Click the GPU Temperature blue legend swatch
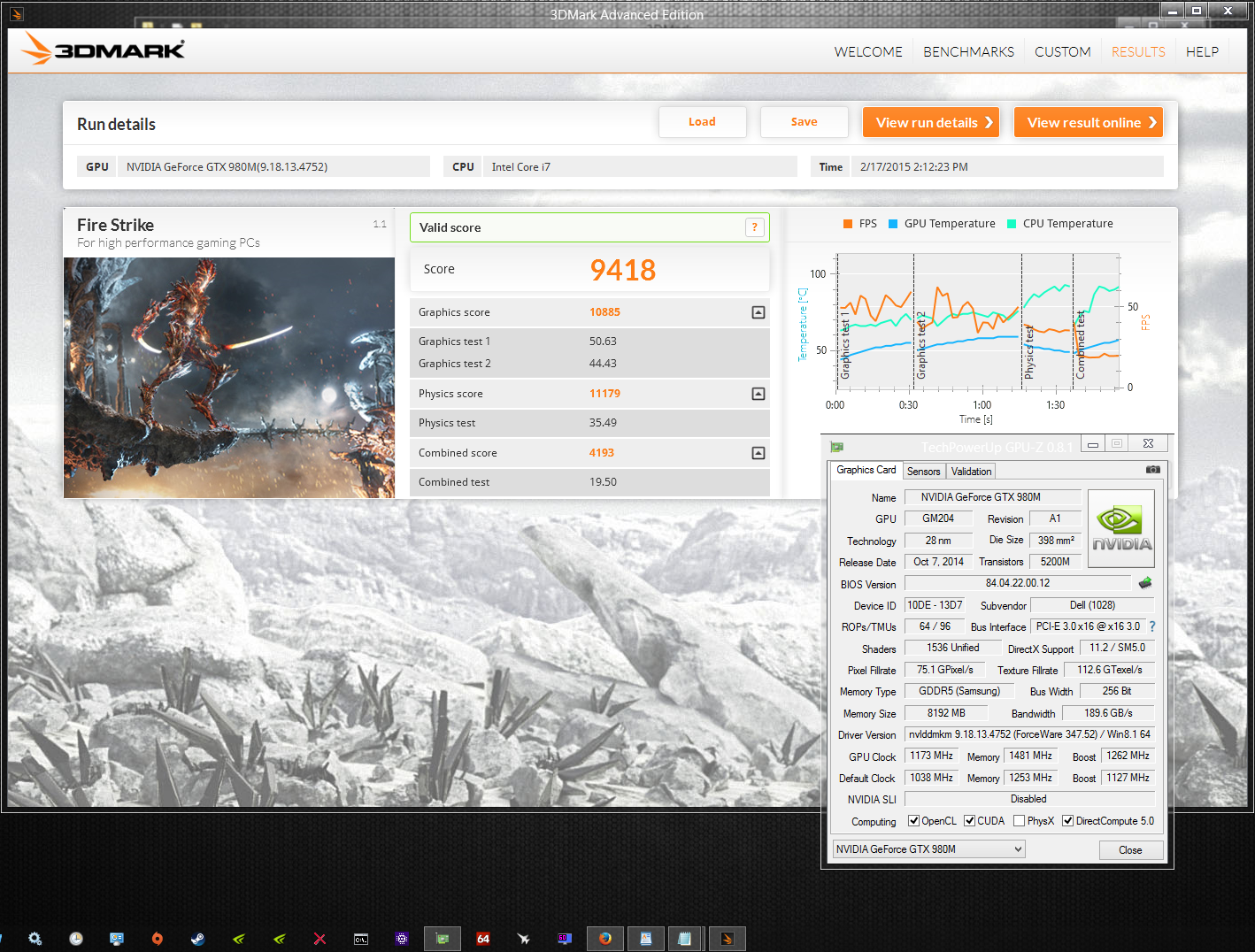Image resolution: width=1255 pixels, height=952 pixels. (893, 224)
